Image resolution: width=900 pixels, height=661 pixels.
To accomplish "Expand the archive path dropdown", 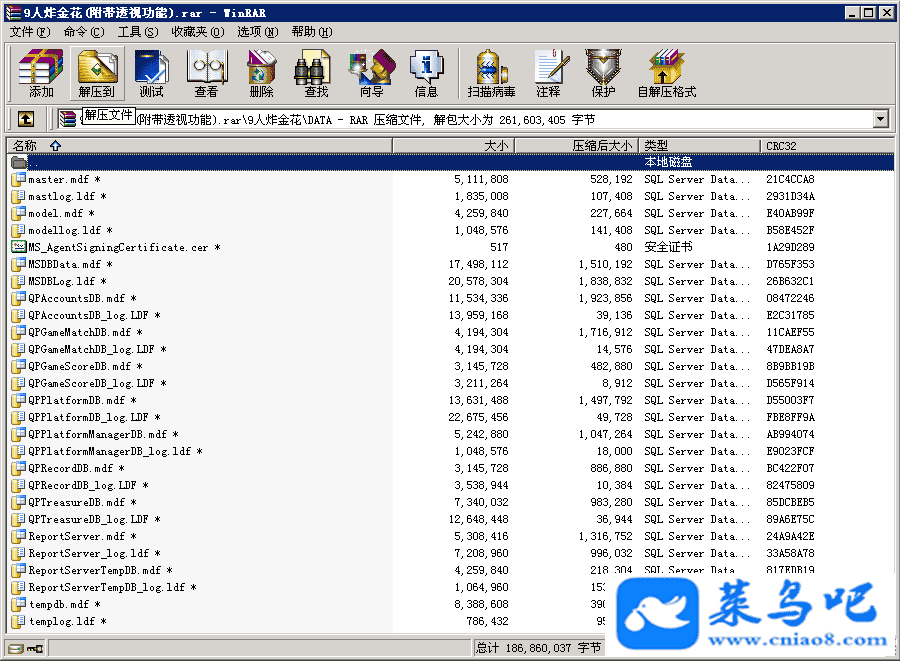I will (880, 119).
